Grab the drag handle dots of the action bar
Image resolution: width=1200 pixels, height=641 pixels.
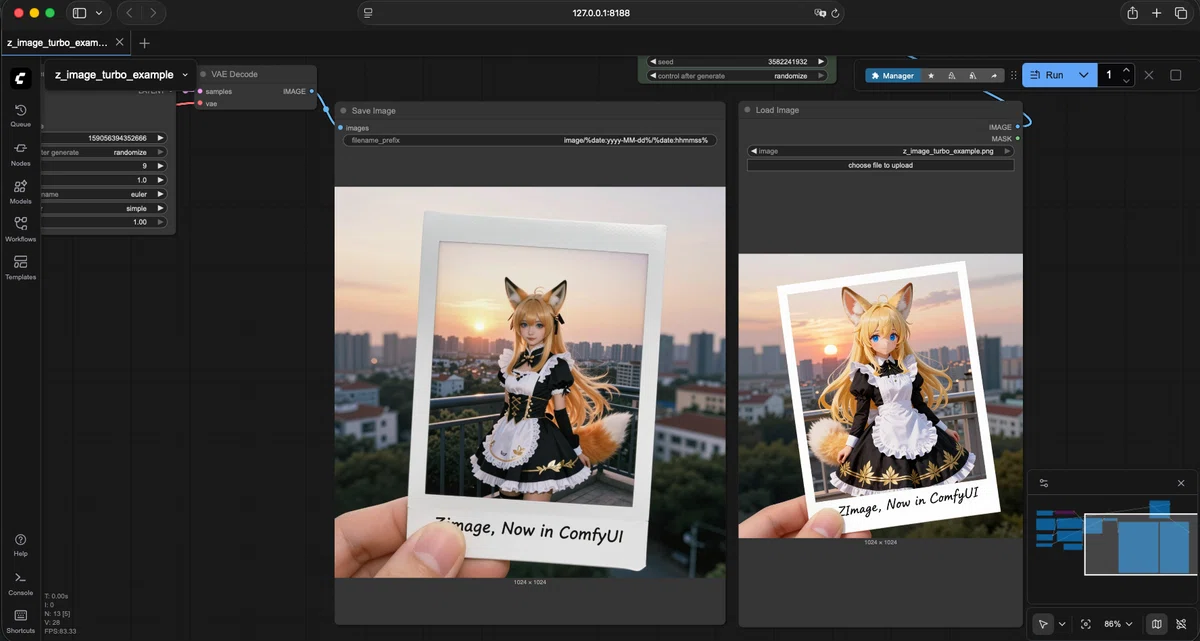coord(1013,75)
